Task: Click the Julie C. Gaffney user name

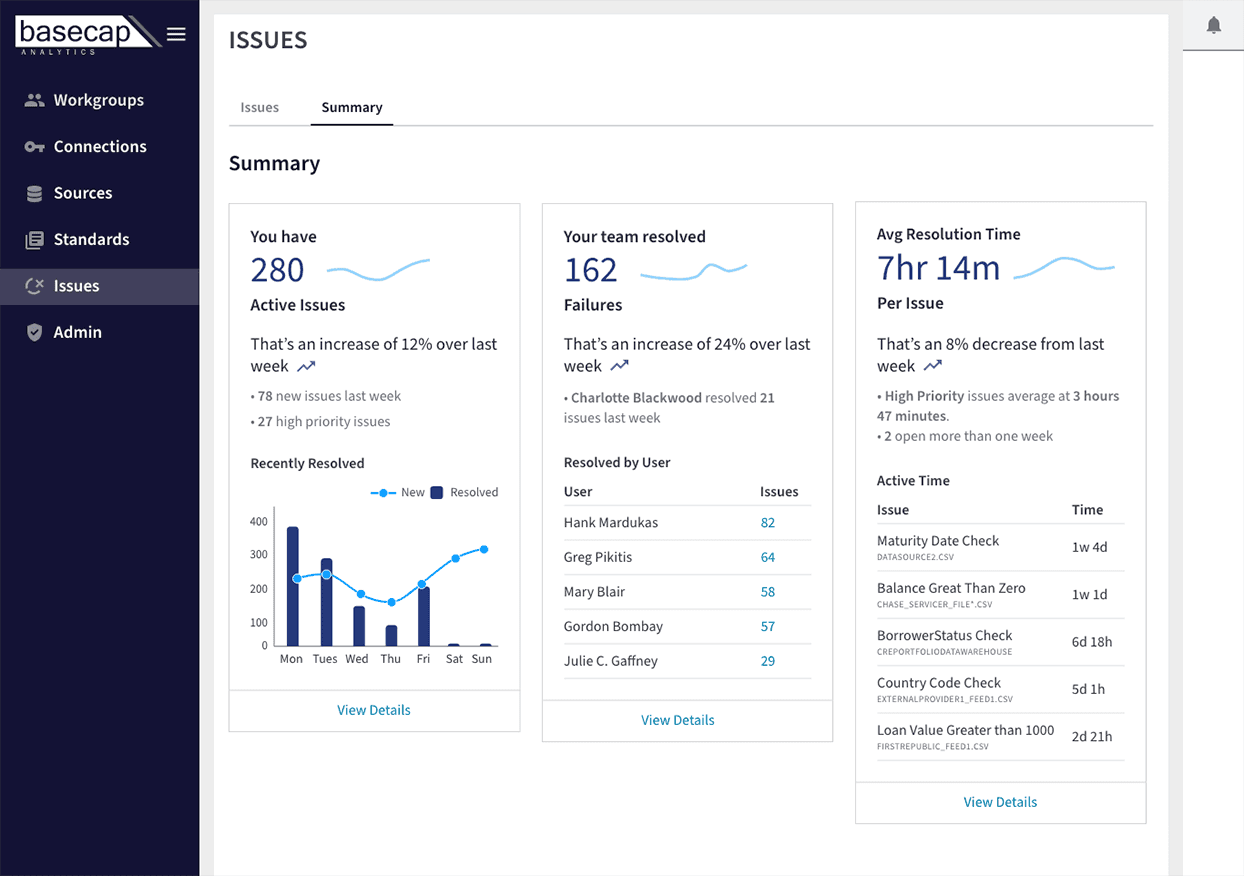Action: click(x=611, y=661)
